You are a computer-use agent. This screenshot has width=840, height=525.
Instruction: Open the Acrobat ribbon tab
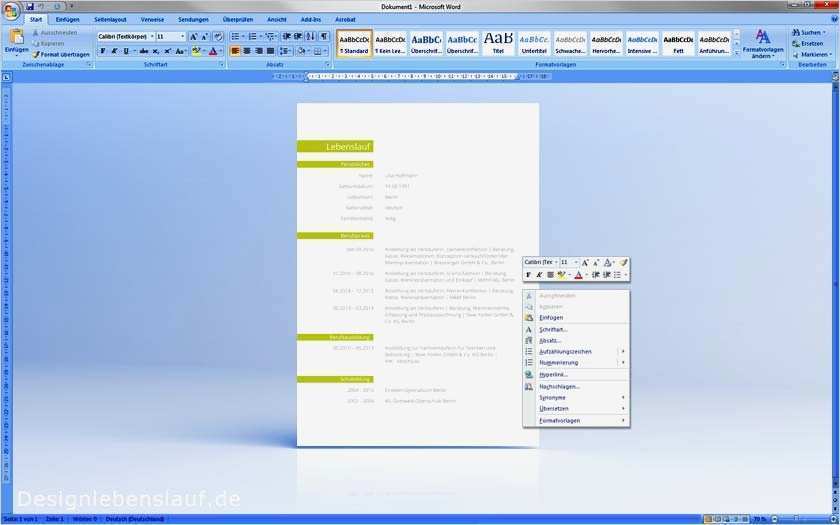[345, 19]
